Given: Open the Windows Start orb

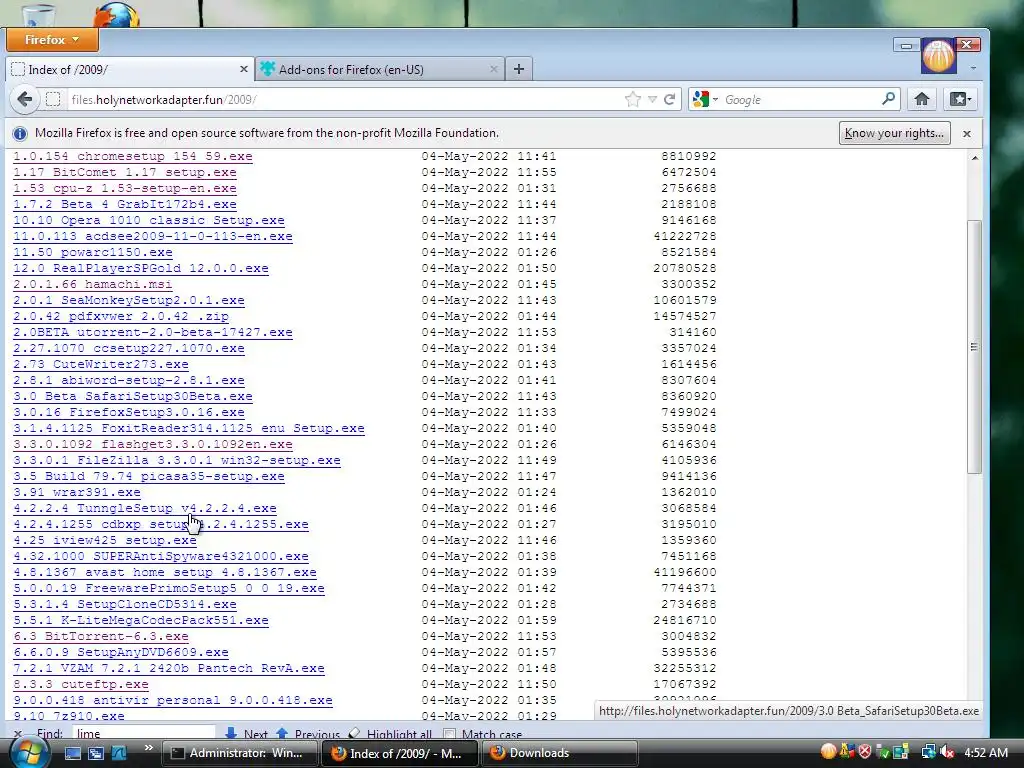Looking at the screenshot, I should (x=29, y=753).
